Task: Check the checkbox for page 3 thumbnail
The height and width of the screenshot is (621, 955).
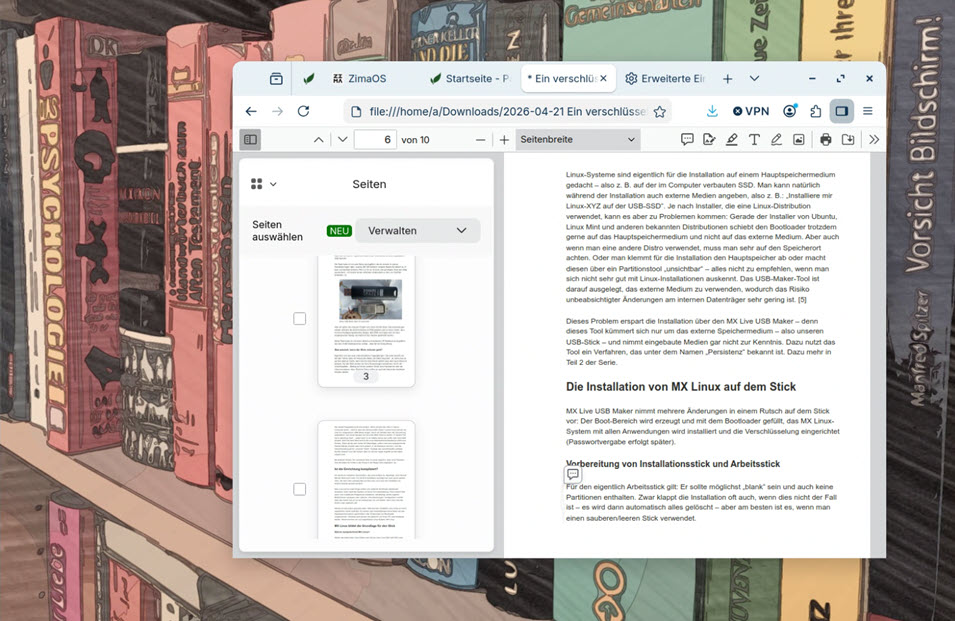Action: point(299,318)
